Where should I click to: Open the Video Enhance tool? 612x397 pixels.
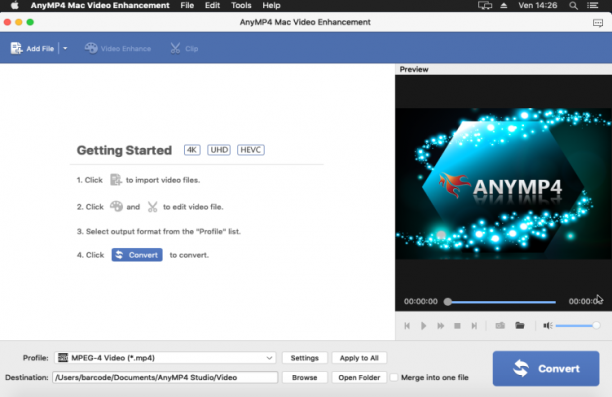point(118,48)
